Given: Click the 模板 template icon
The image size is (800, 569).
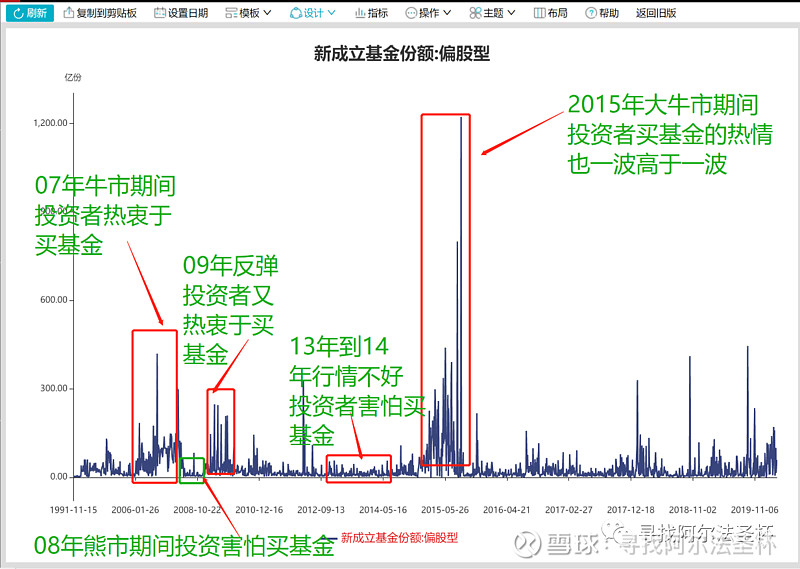Looking at the screenshot, I should pyautogui.click(x=231, y=13).
